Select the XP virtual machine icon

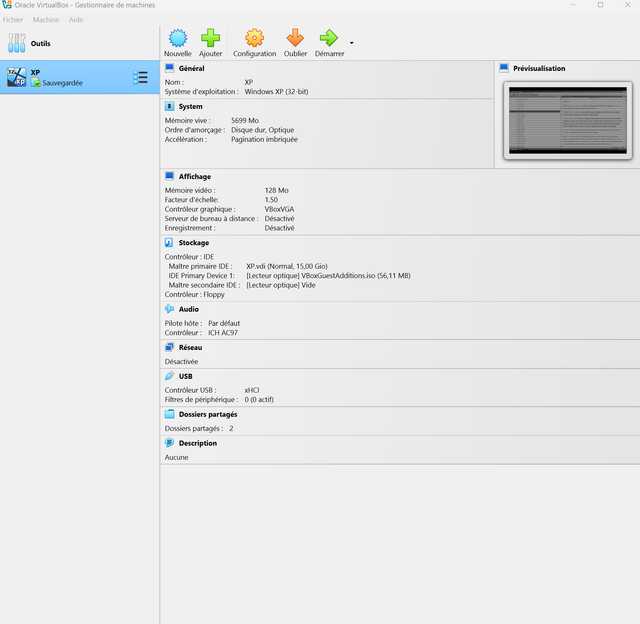[17, 77]
